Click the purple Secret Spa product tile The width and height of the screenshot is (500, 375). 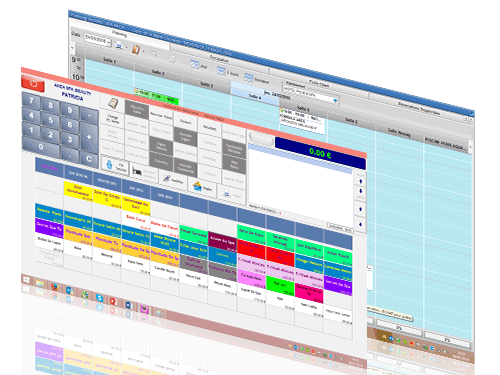pos(49,228)
